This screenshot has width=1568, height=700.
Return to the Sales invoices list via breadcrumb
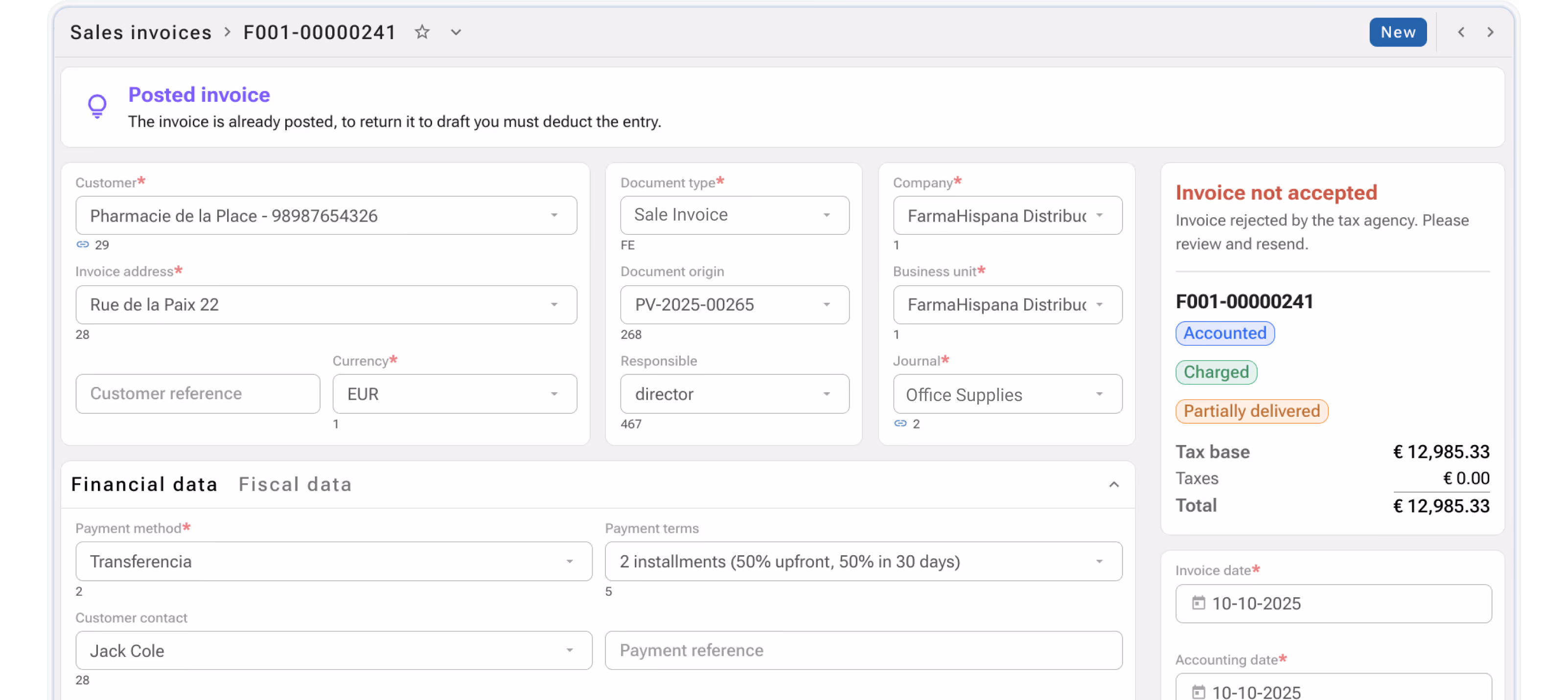140,32
